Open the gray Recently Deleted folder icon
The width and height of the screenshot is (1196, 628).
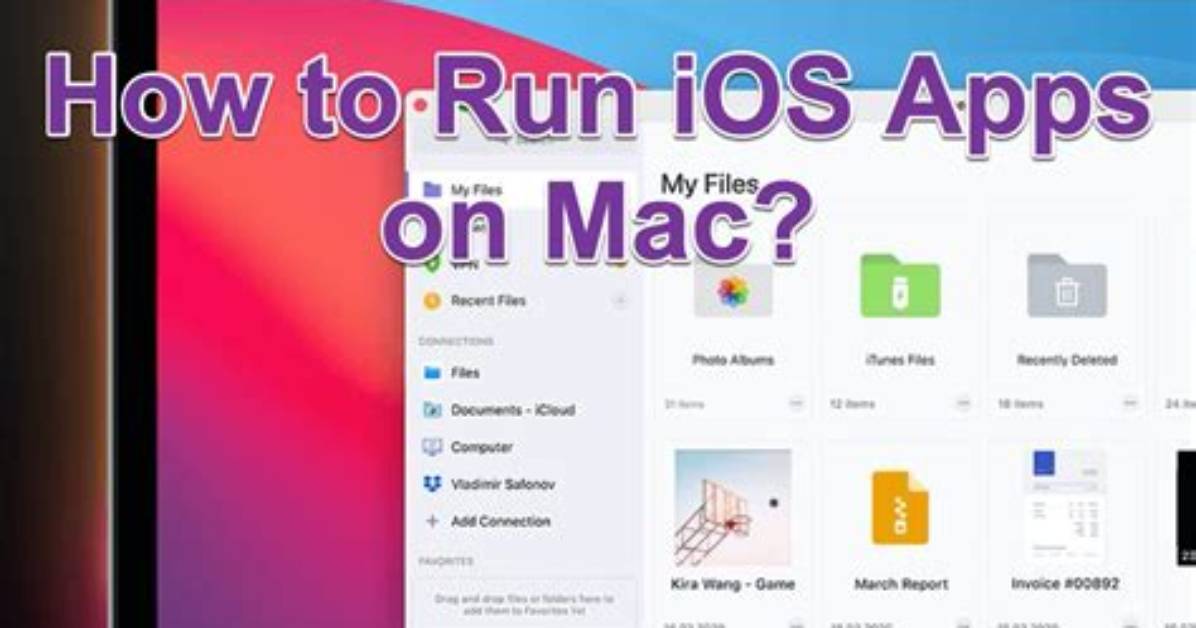tap(1066, 285)
